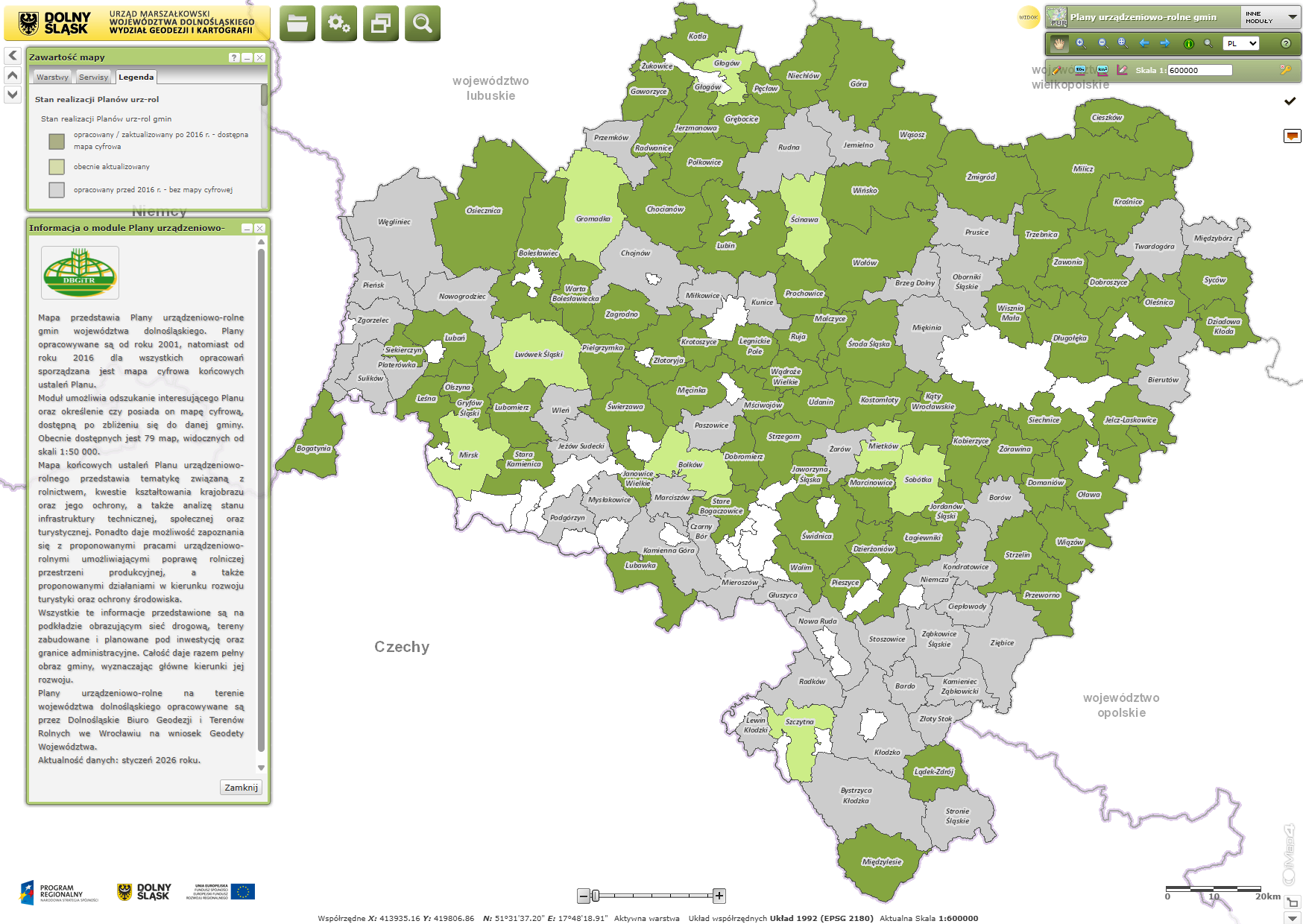Click the Zamknij button

pos(241,788)
